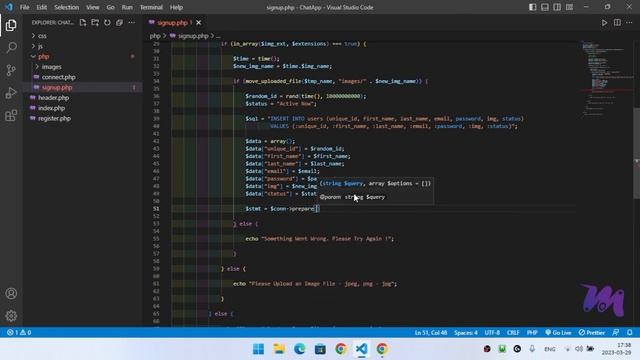Screen dimensions: 640x360
Task: Open the Run menu
Action: pos(127,7)
